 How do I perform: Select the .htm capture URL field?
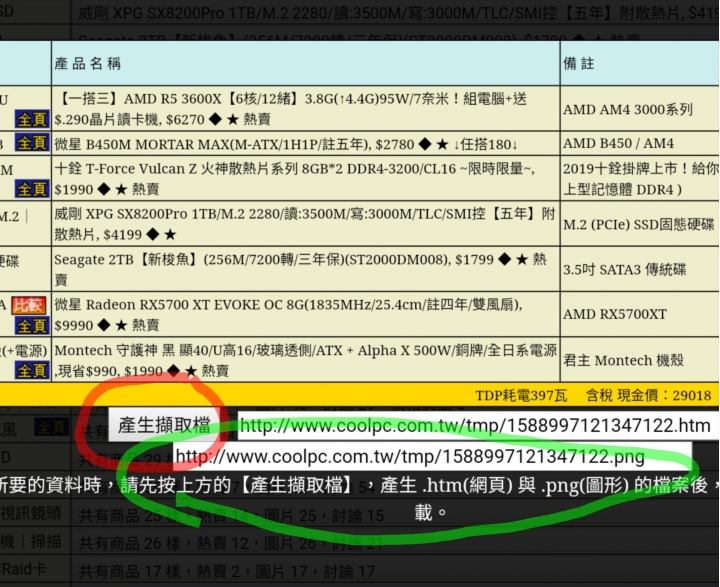click(478, 426)
